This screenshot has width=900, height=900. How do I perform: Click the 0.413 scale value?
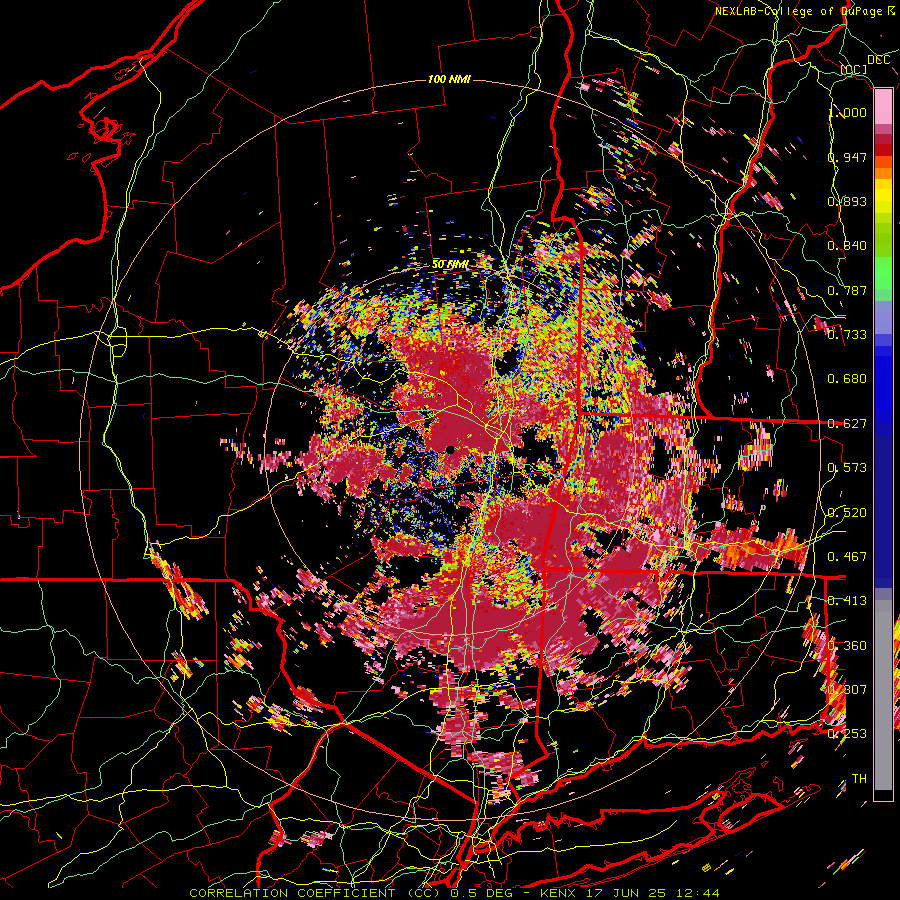click(847, 601)
